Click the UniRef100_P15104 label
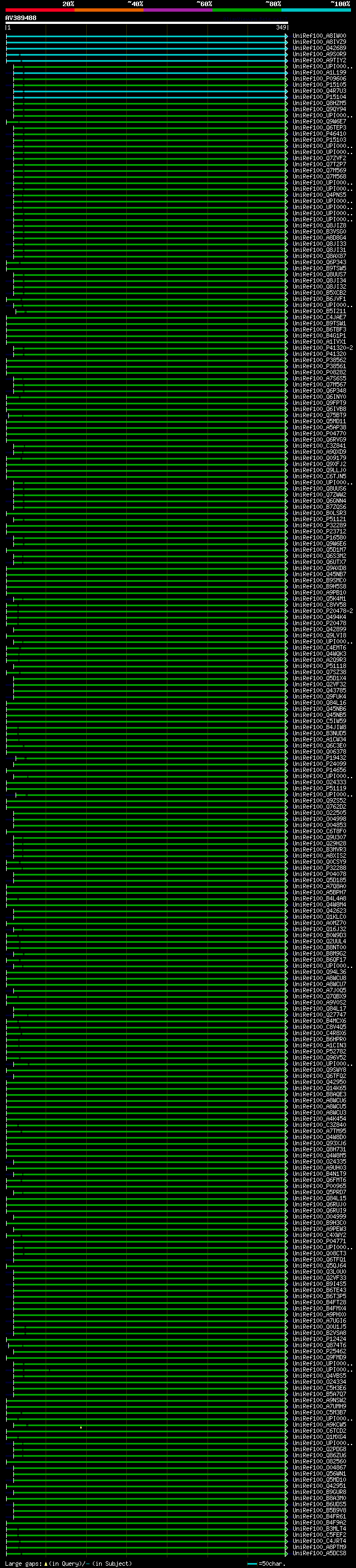The height and width of the screenshot is (1568, 356). tap(319, 97)
